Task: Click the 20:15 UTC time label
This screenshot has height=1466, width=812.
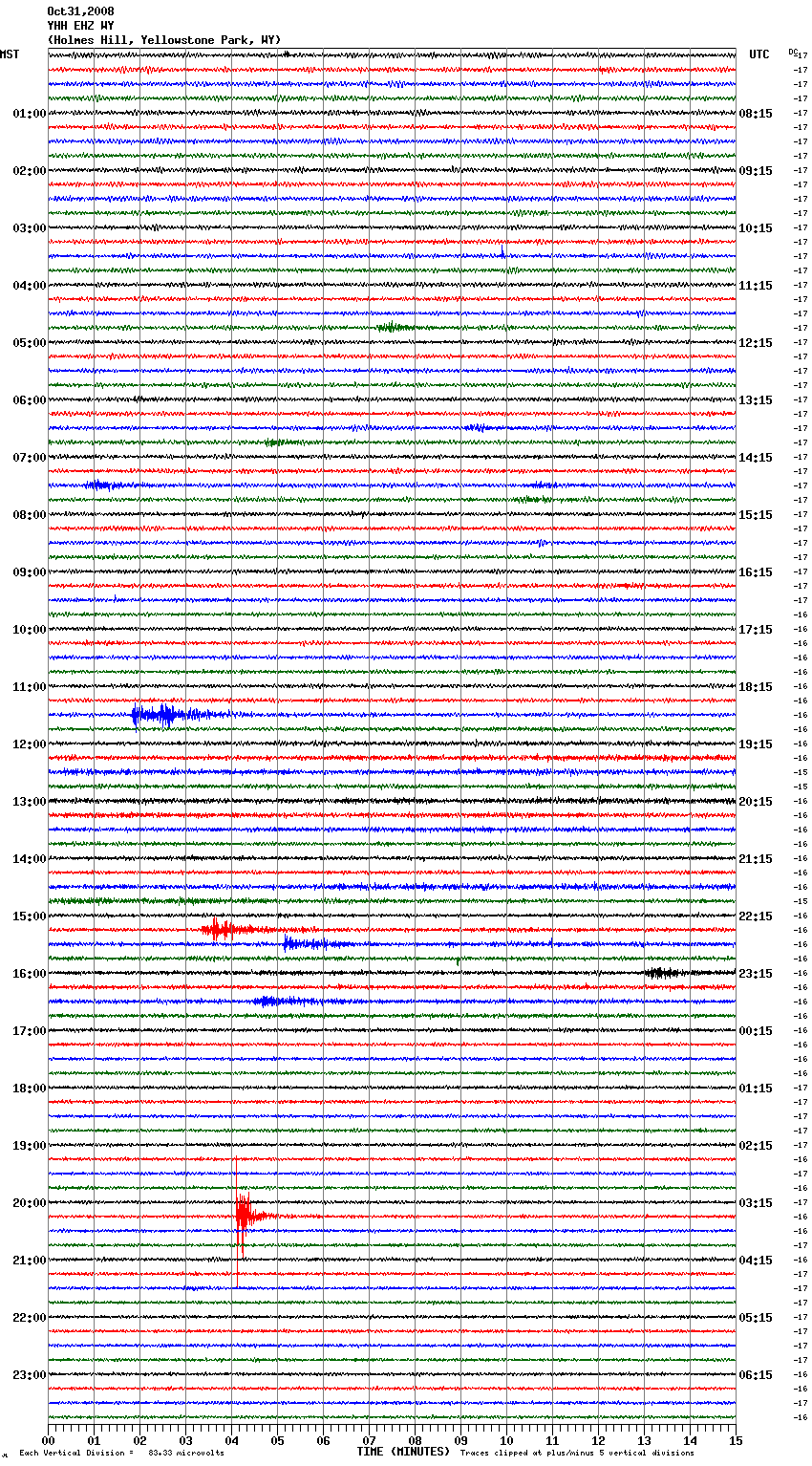Action: [756, 802]
